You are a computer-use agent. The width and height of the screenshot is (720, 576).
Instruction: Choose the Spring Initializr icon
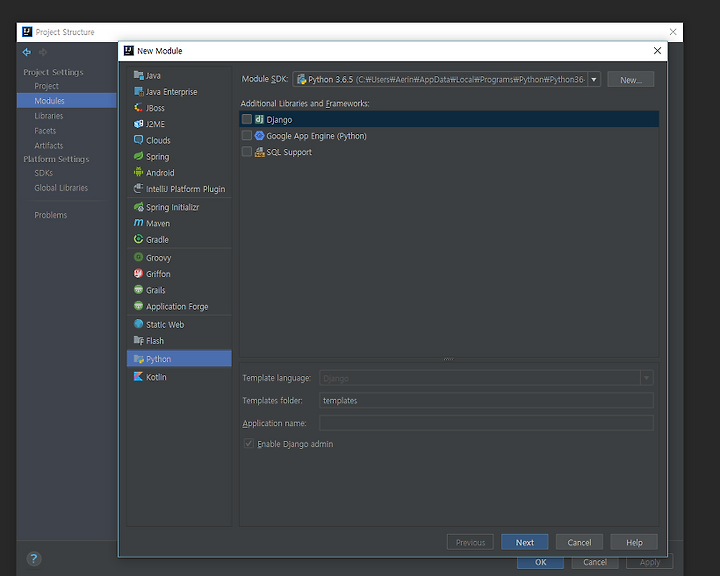click(x=138, y=207)
